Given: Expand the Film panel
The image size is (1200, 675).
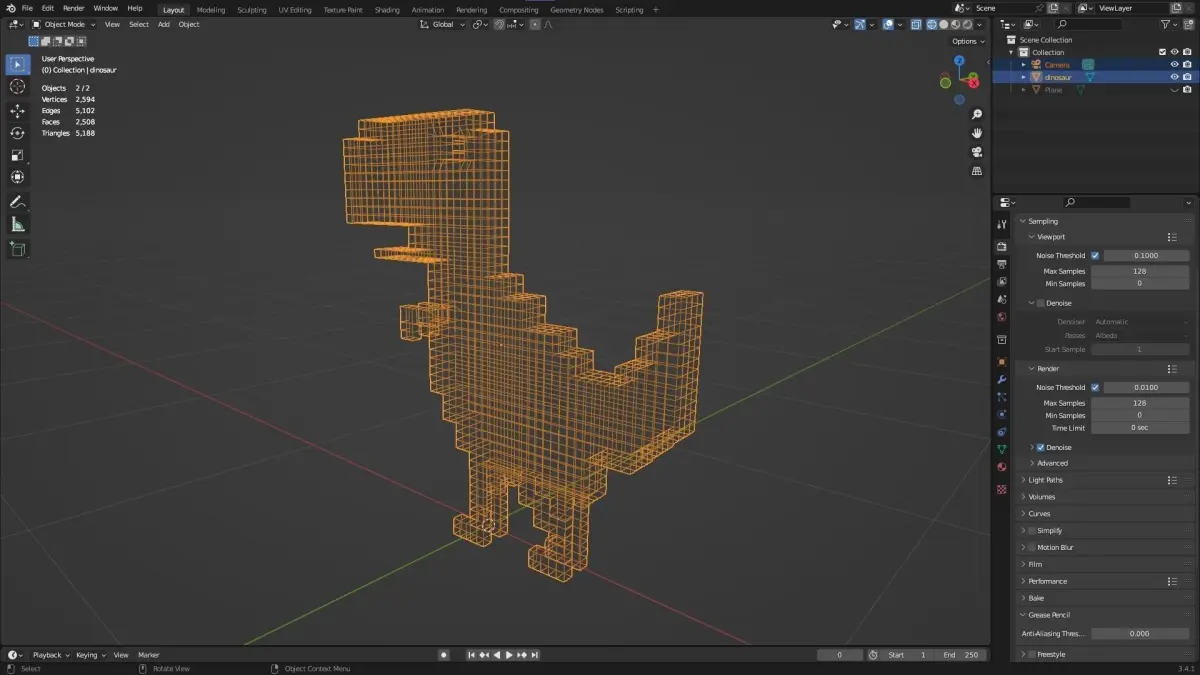Looking at the screenshot, I should point(1035,564).
